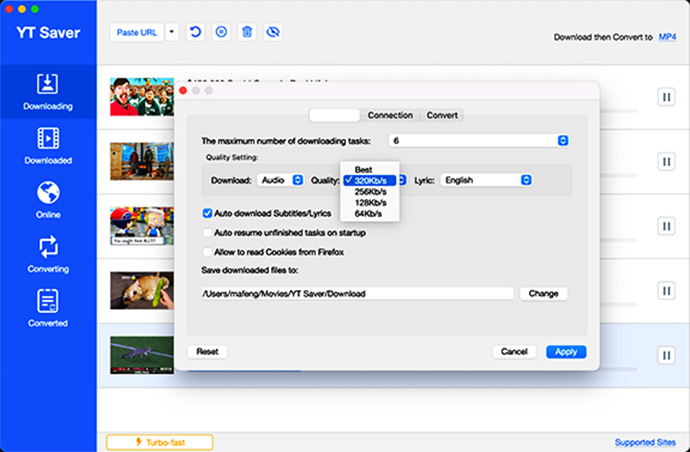This screenshot has width=690, height=452.
Task: Select the first blank preferences tab
Action: (x=334, y=115)
